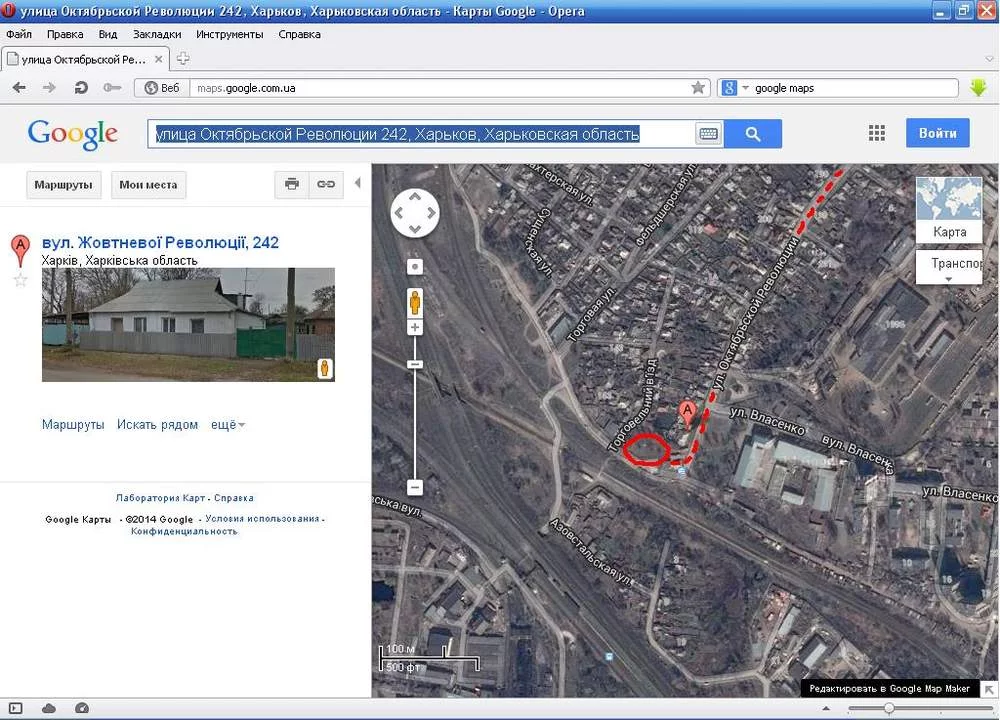Go back with the browser back arrow
1000x720 pixels.
(19, 88)
